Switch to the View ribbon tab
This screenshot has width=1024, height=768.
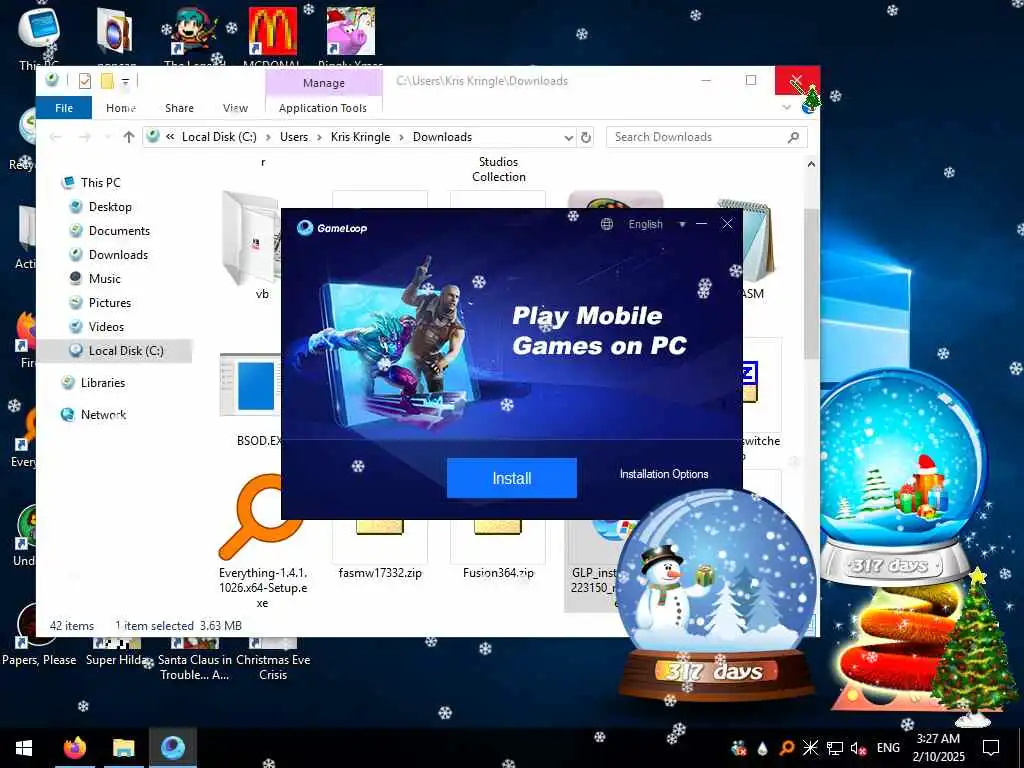click(x=235, y=108)
